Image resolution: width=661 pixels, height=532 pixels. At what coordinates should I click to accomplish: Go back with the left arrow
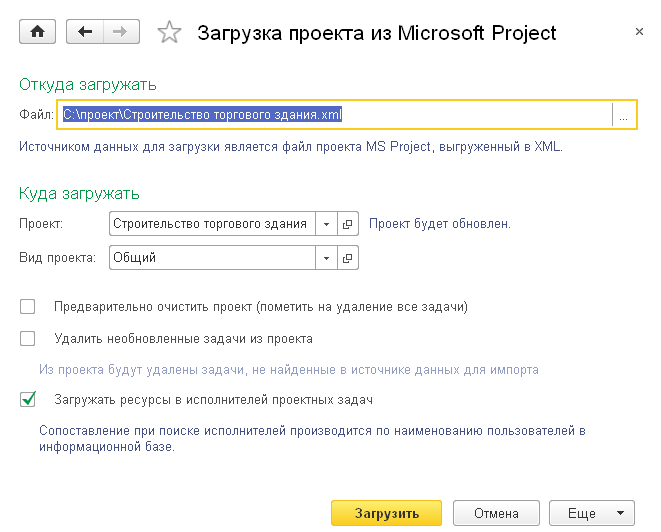coord(84,33)
